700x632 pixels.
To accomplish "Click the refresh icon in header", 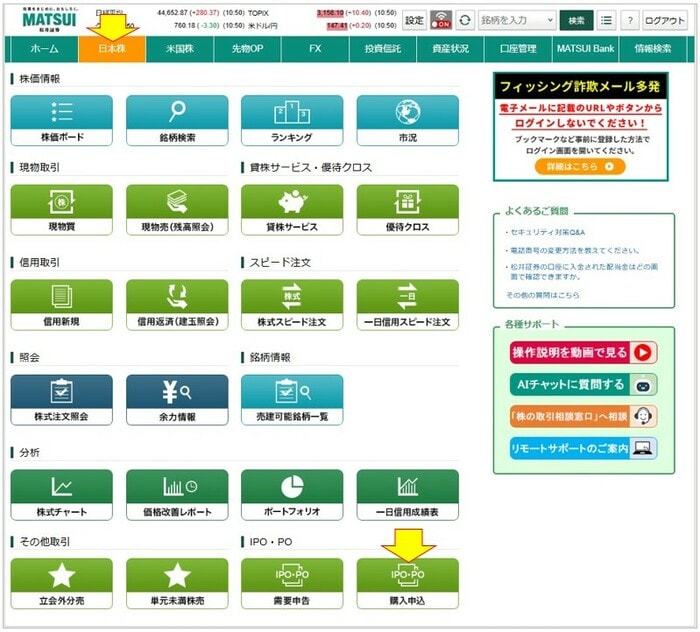I will tap(466, 20).
